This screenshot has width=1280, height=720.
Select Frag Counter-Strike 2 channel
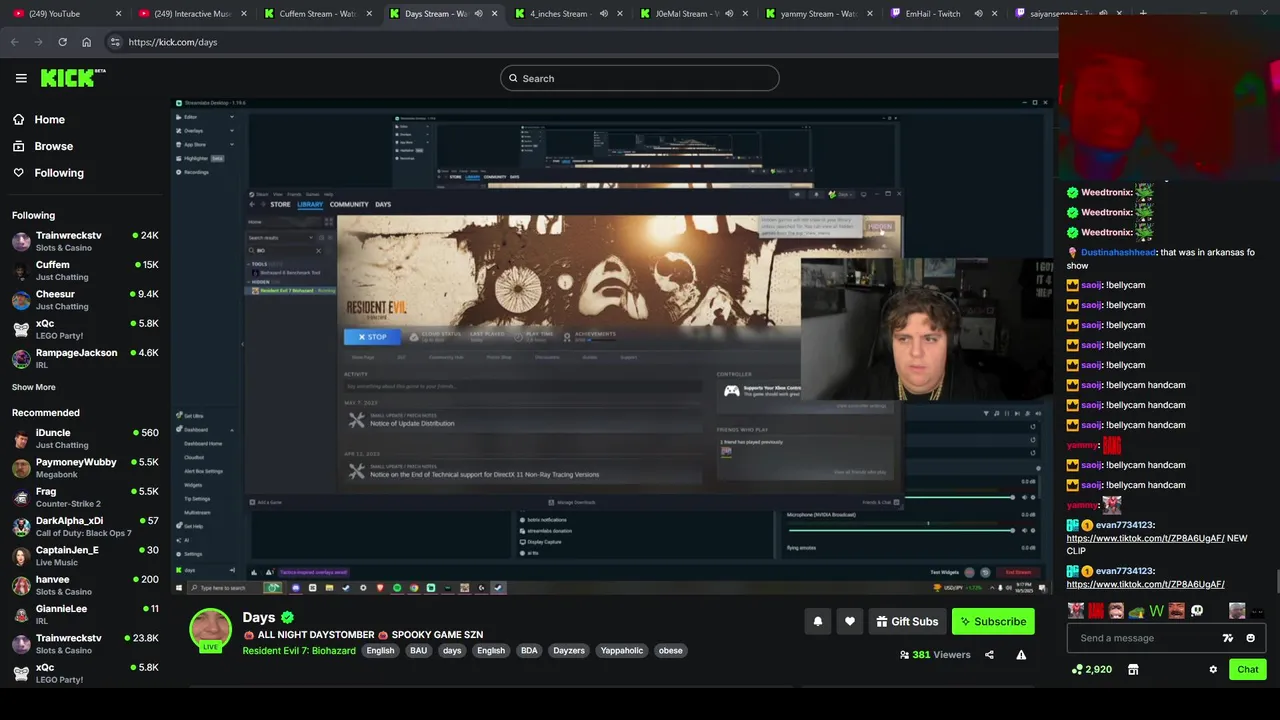pyautogui.click(x=85, y=497)
